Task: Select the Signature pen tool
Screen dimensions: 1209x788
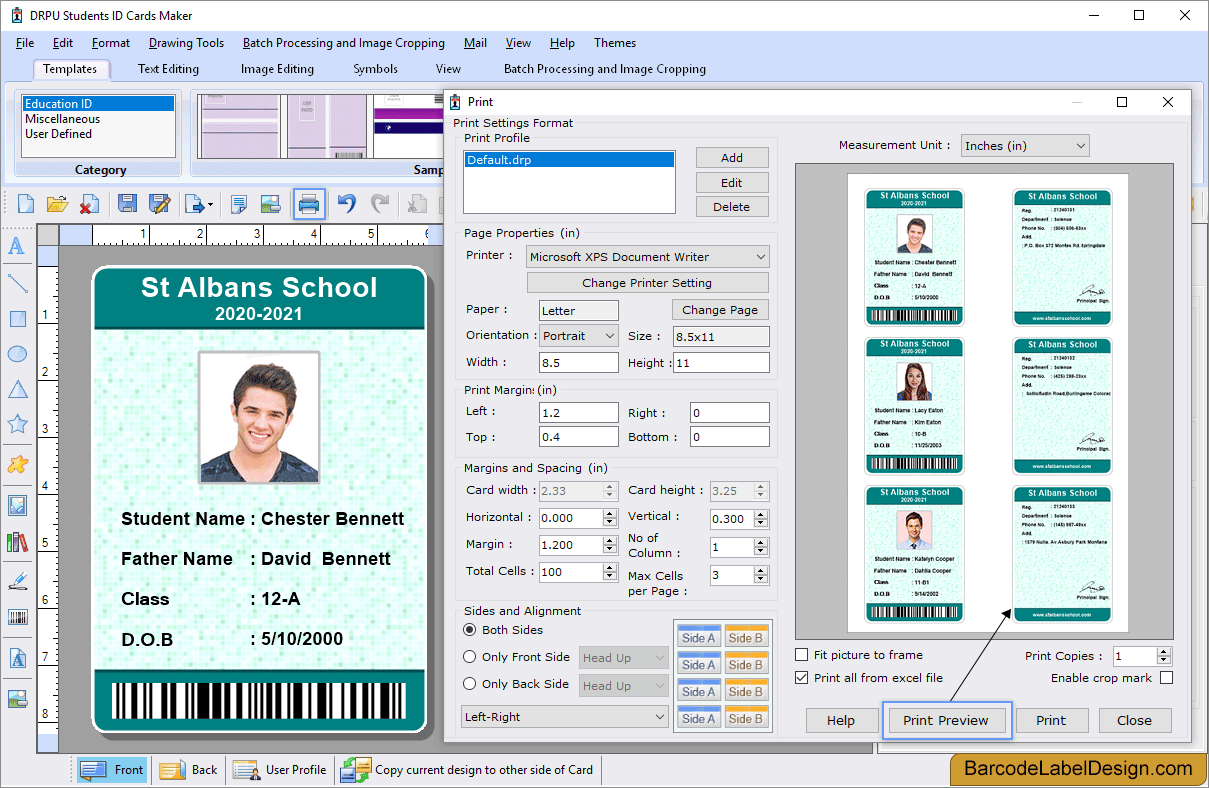Action: (16, 579)
